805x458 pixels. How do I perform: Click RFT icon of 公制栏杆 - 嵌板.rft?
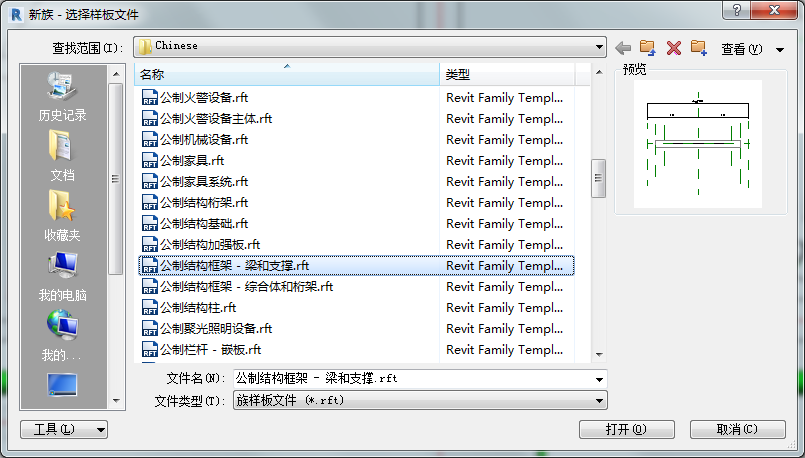(149, 350)
